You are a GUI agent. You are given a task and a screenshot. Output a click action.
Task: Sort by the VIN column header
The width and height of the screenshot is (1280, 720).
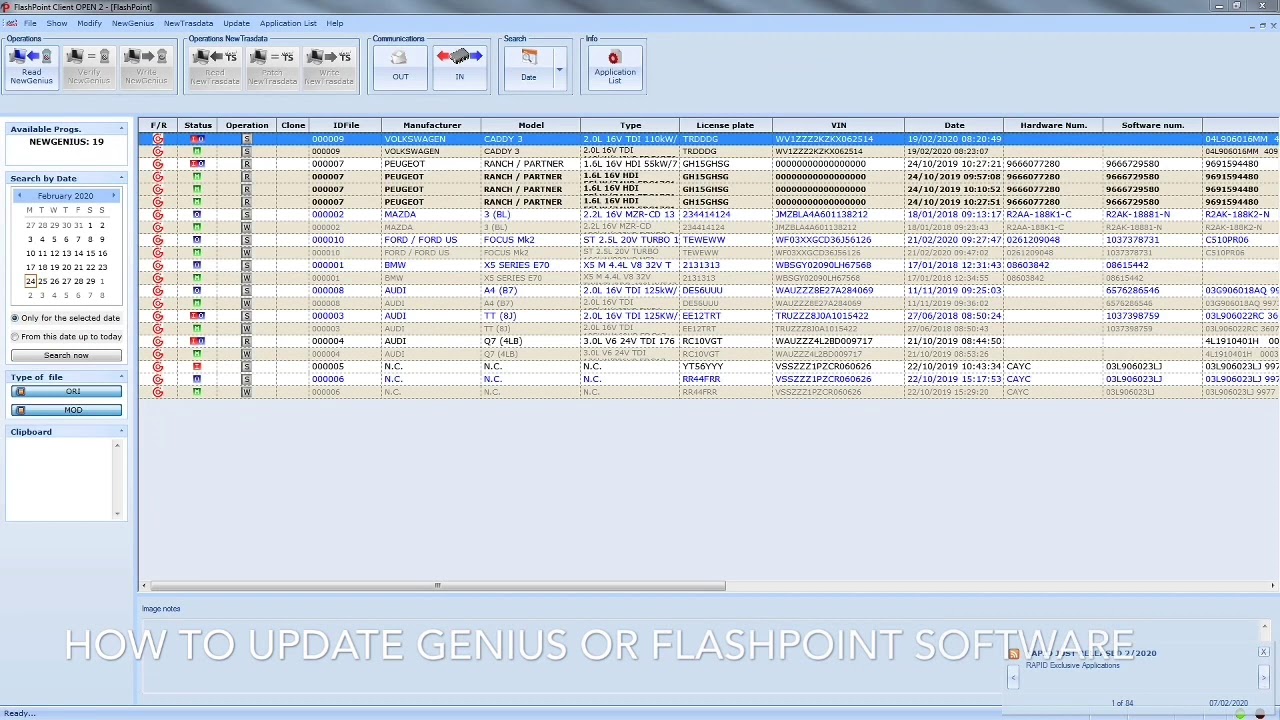tap(838, 126)
